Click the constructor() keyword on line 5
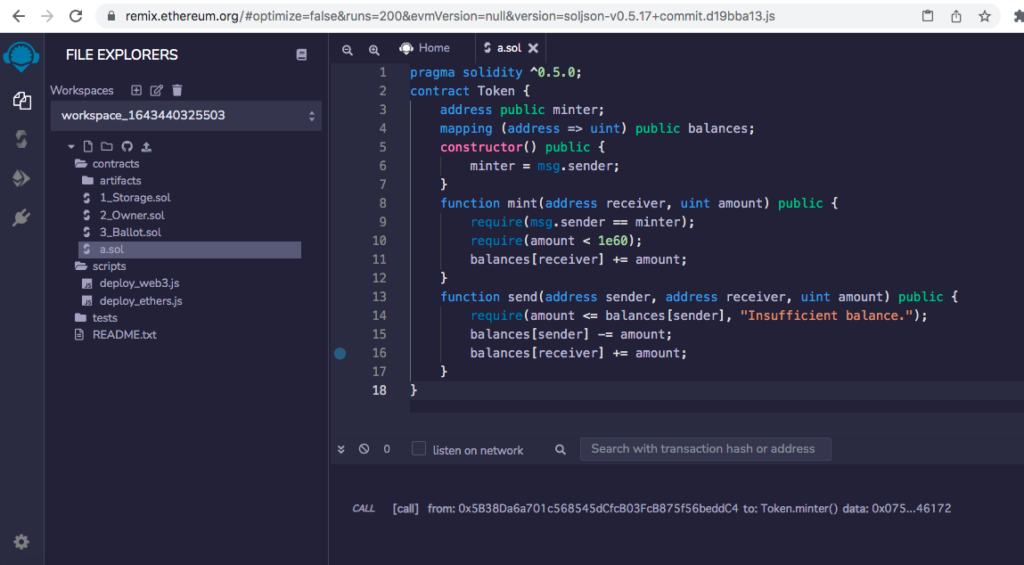The image size is (1024, 565). pos(488,147)
